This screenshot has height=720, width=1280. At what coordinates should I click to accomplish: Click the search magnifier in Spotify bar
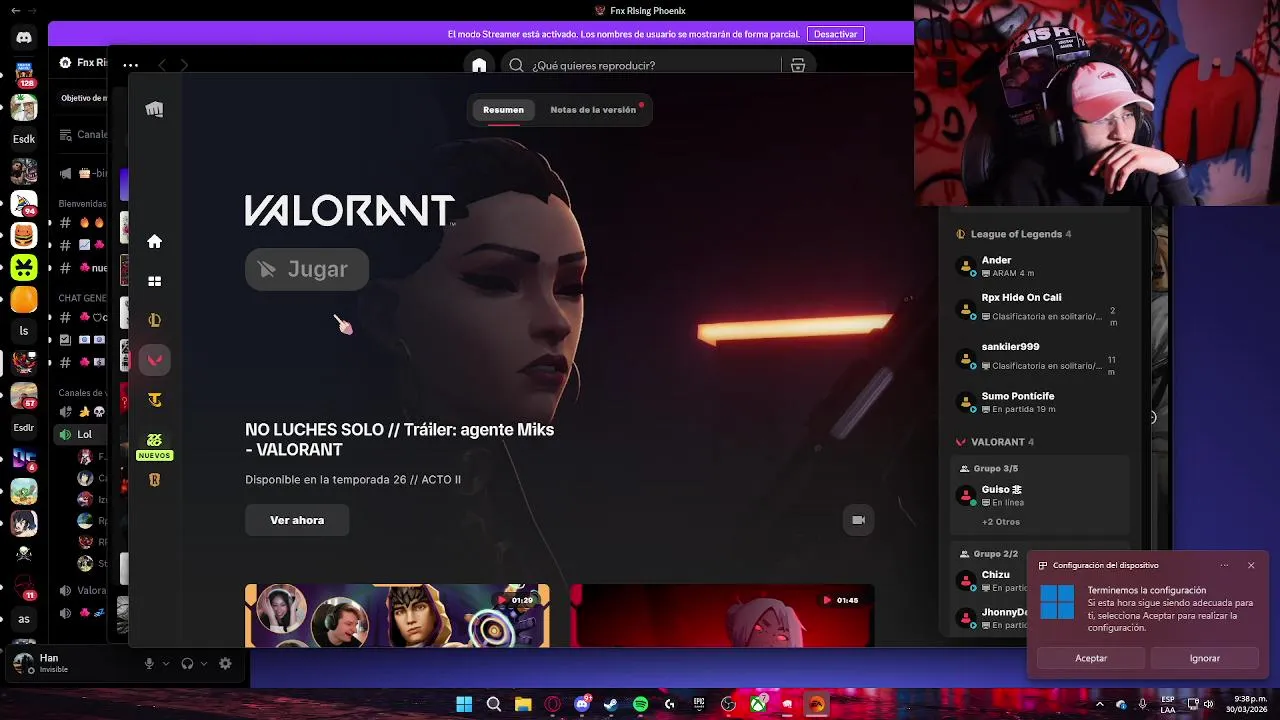click(516, 65)
